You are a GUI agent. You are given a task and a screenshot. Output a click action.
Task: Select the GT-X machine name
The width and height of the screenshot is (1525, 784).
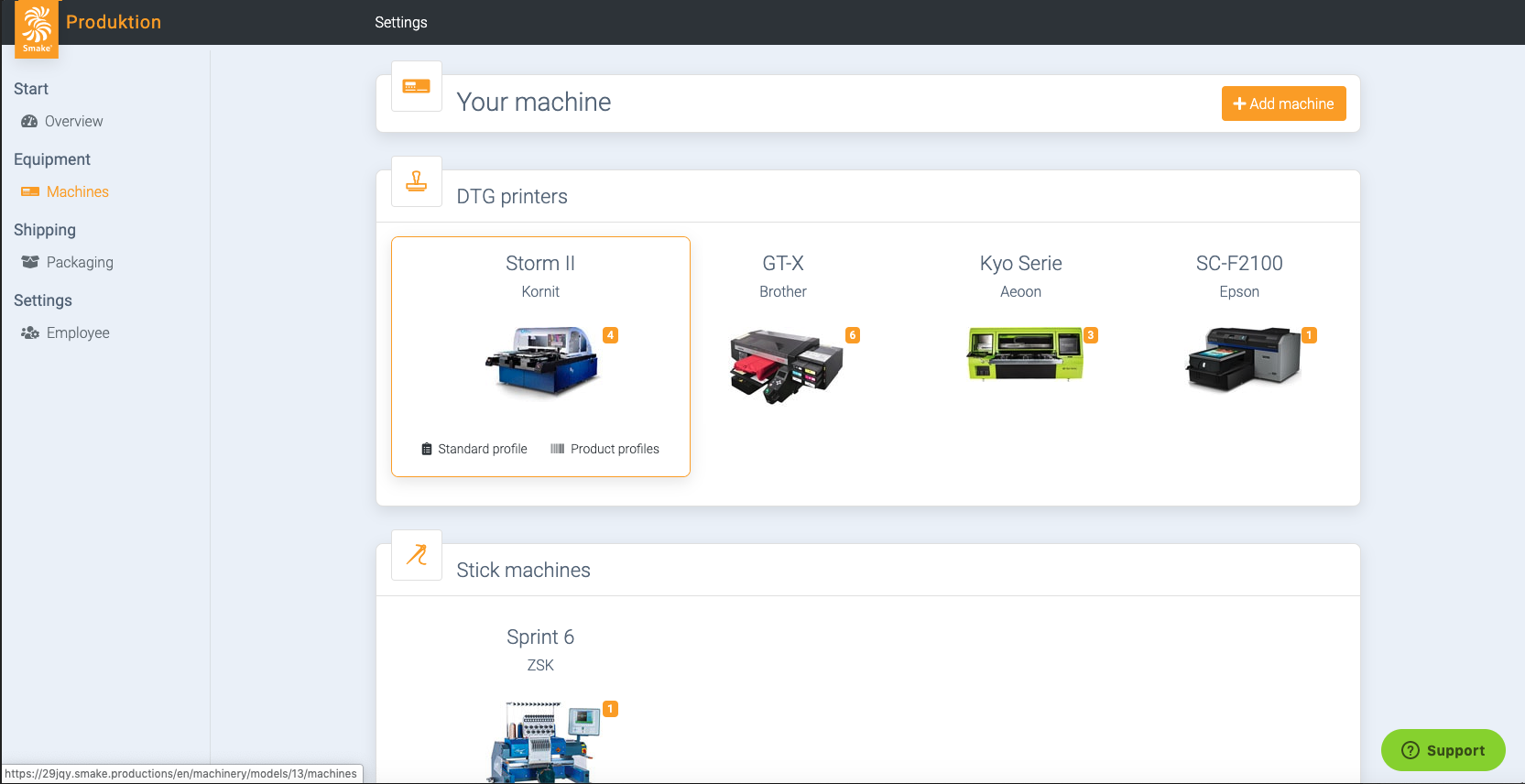[783, 263]
